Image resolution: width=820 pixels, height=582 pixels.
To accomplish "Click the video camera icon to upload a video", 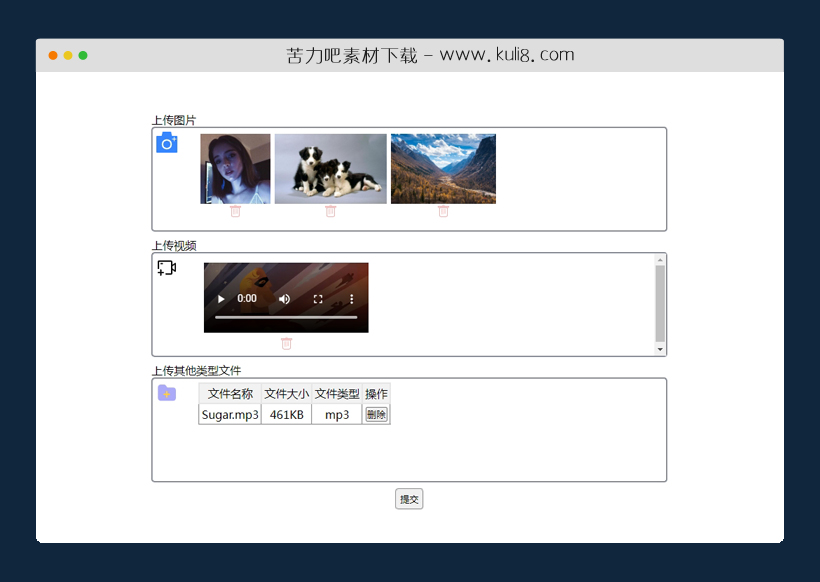I will click(166, 267).
